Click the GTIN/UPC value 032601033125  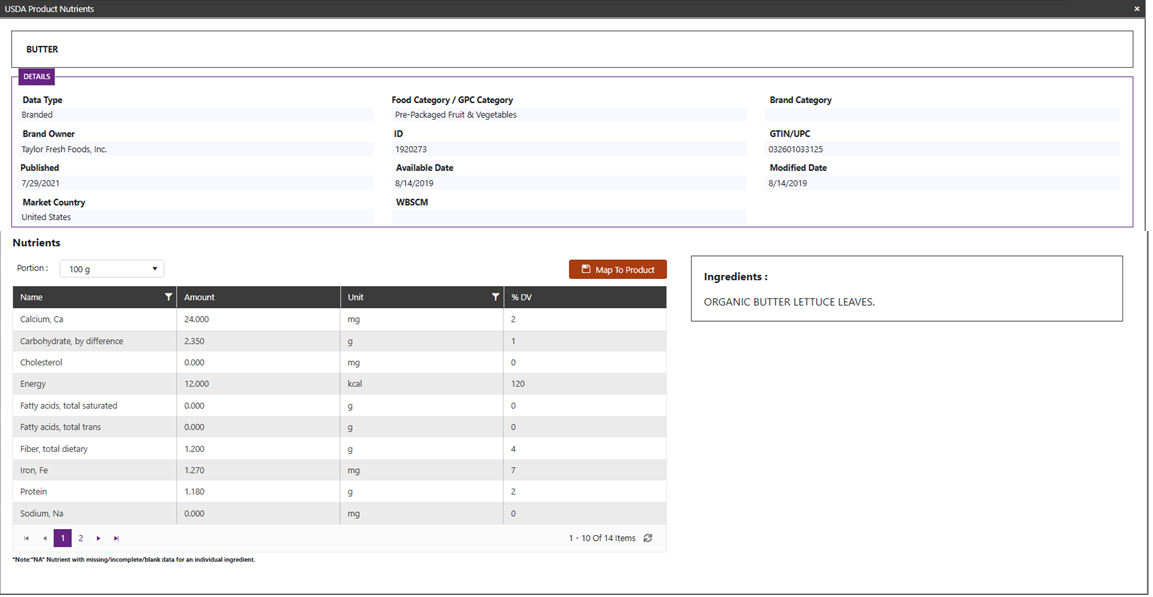[x=943, y=149]
